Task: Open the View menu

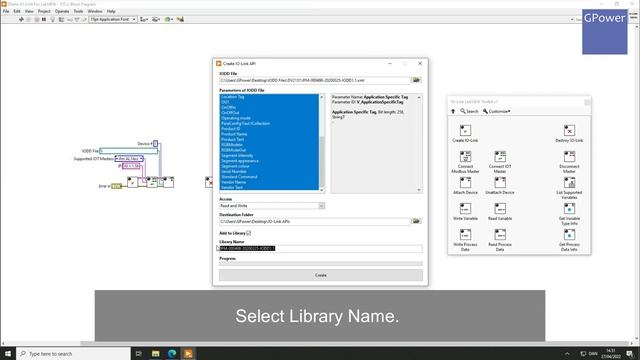Action: (29, 11)
